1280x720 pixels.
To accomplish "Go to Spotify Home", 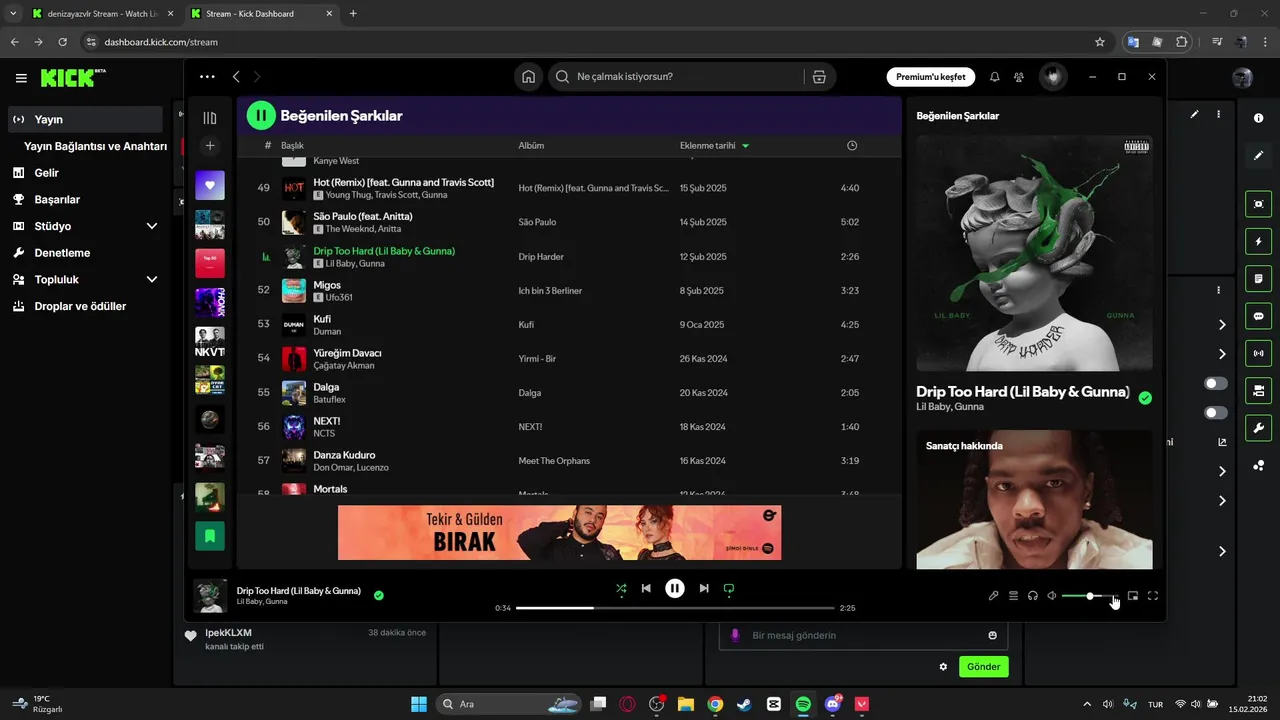I will pyautogui.click(x=528, y=77).
